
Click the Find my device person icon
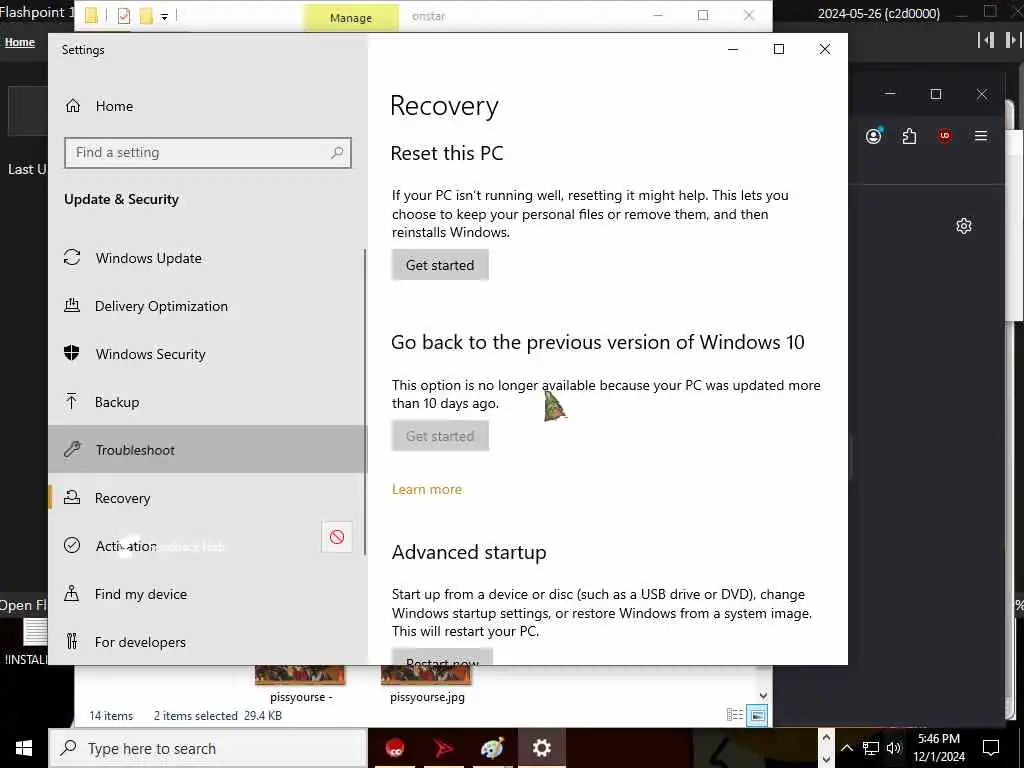pos(72,593)
